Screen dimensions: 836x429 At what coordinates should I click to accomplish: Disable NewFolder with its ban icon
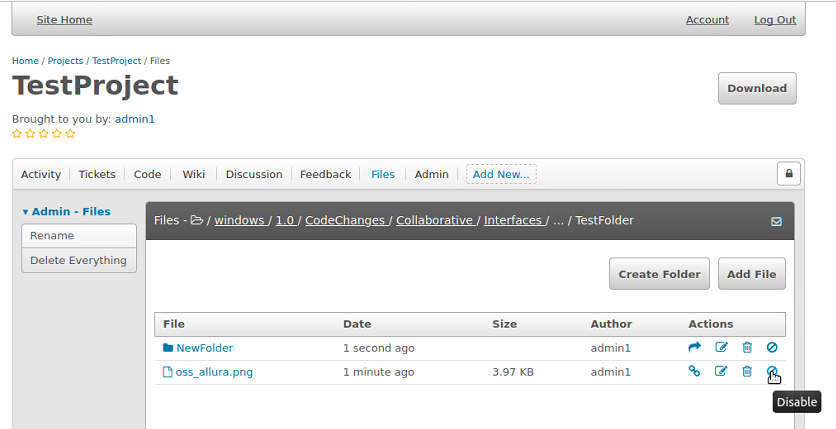[772, 348]
